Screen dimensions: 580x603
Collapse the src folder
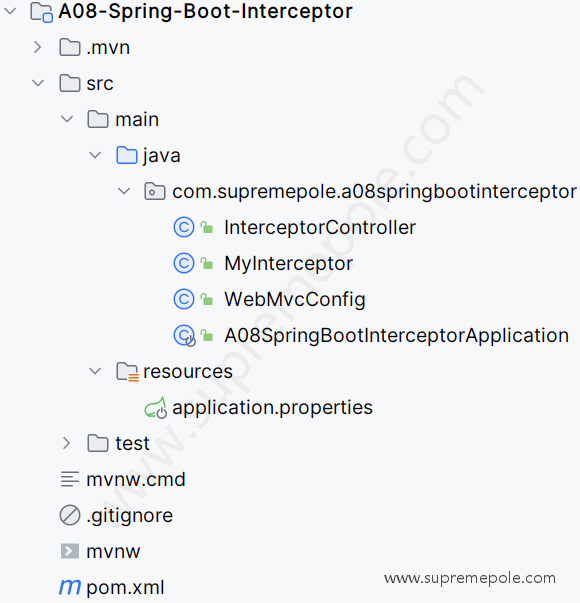(38, 83)
